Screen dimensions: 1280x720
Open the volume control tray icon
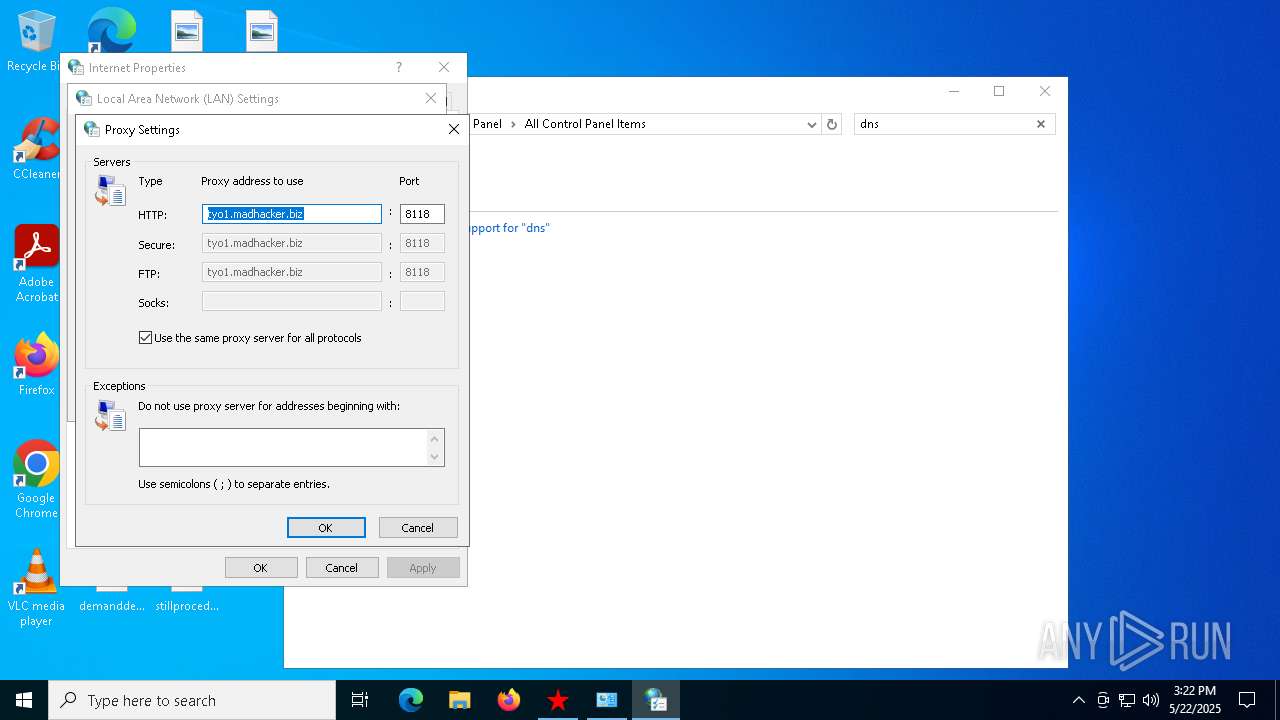[1151, 700]
